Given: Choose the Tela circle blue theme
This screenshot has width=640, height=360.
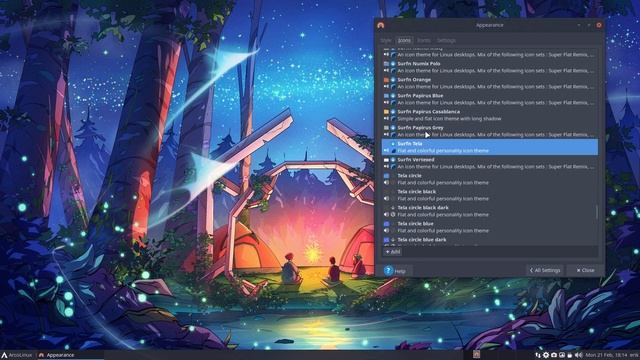Looking at the screenshot, I should 490,227.
